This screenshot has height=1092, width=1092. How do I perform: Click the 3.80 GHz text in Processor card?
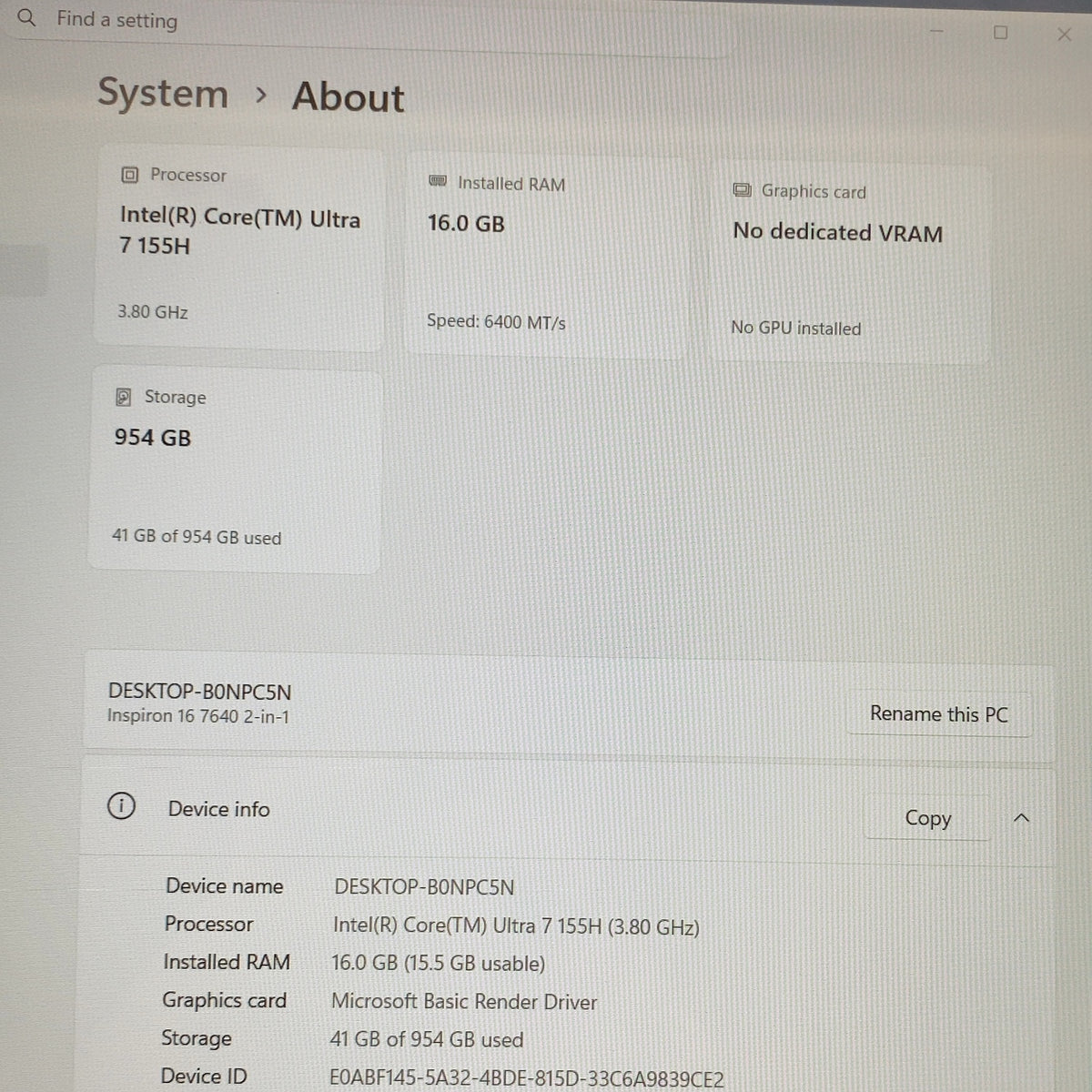[152, 312]
